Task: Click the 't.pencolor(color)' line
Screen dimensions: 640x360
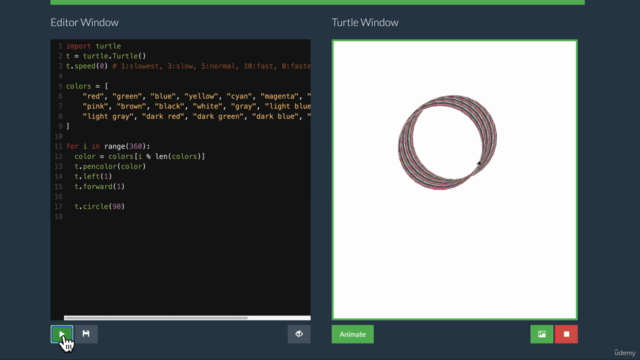Action: (110, 167)
